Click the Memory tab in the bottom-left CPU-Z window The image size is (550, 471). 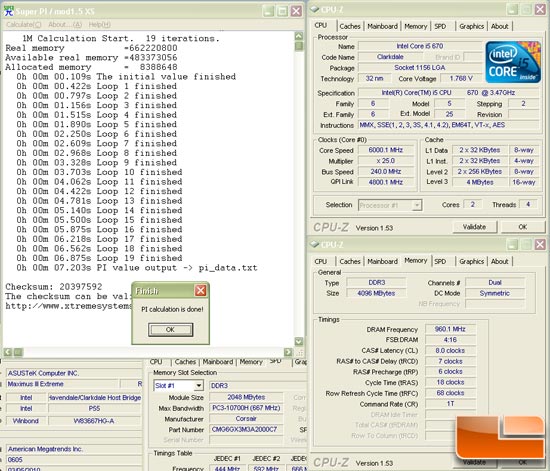tap(251, 362)
